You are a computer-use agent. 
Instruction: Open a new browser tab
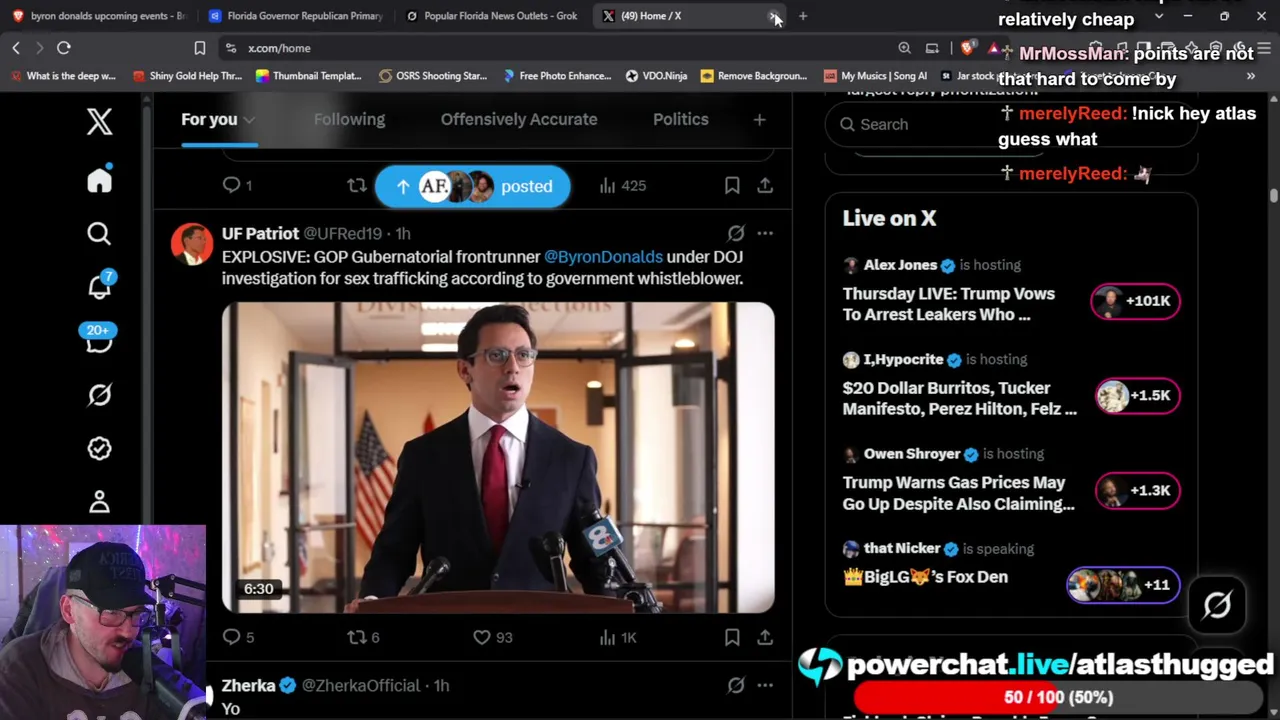(x=803, y=16)
